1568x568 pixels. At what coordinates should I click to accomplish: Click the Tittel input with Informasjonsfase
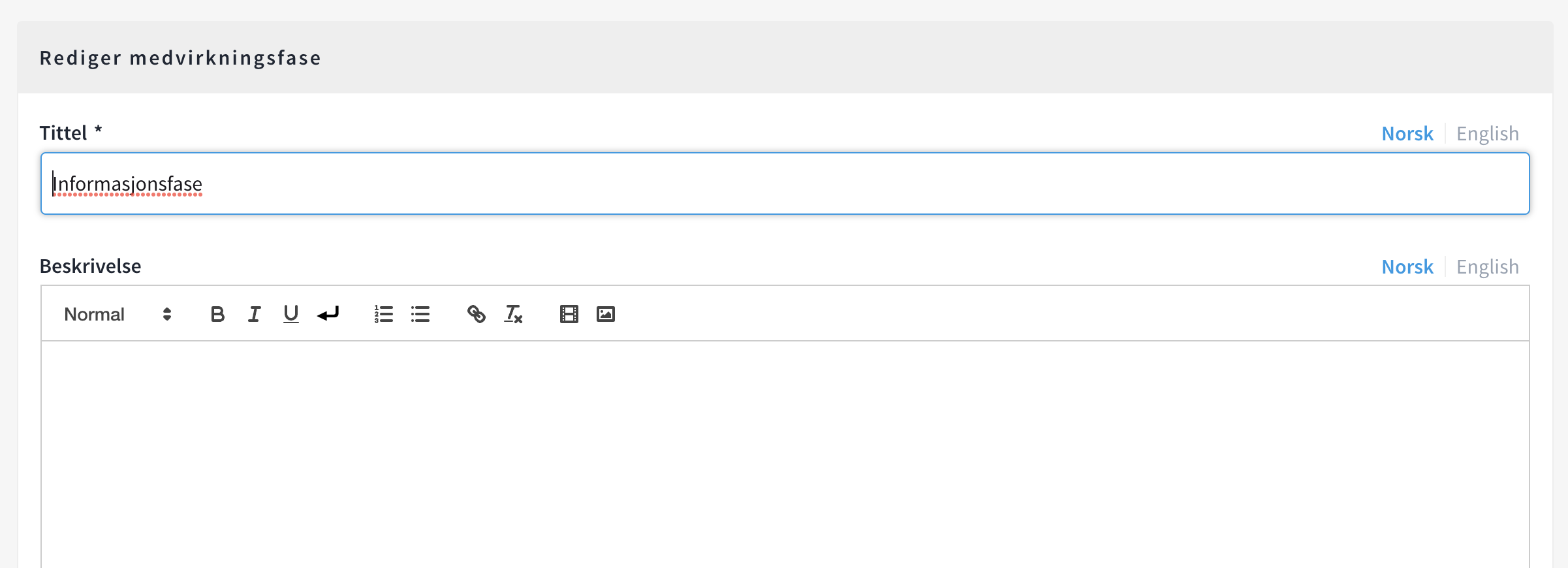pos(783,184)
